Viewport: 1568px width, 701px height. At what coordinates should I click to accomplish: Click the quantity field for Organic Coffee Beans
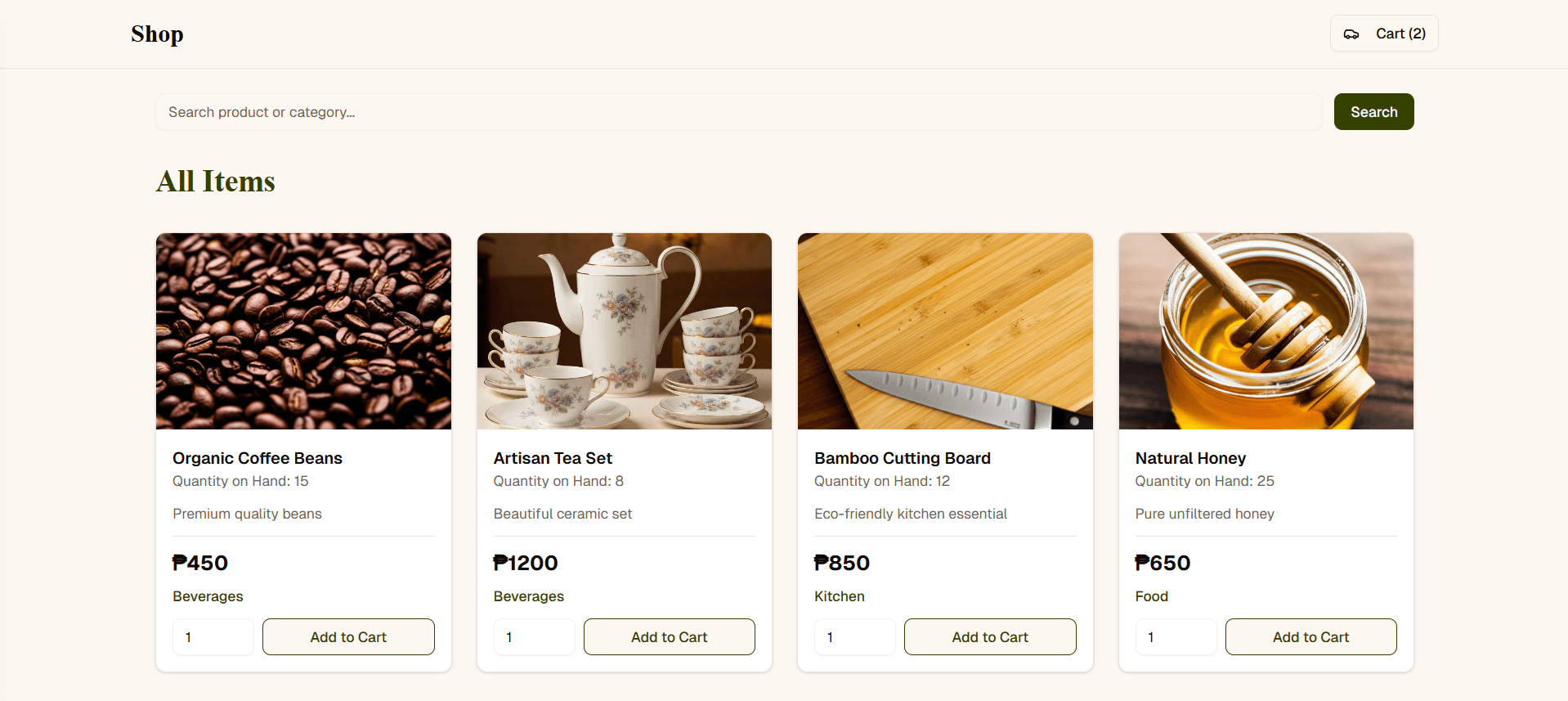213,636
